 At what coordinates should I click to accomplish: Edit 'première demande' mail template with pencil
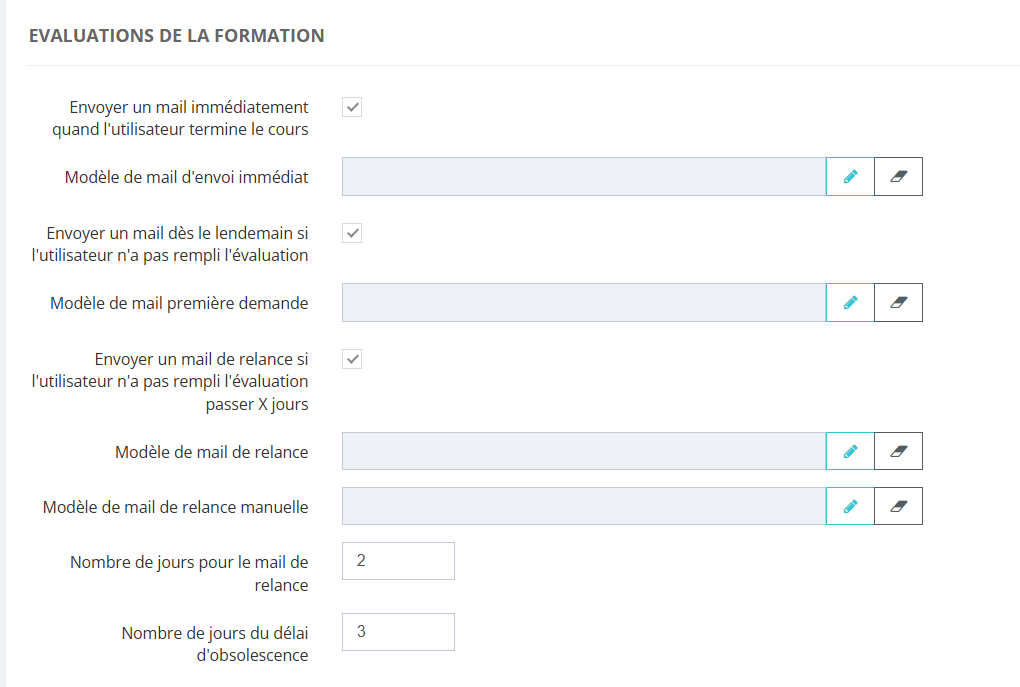click(850, 302)
